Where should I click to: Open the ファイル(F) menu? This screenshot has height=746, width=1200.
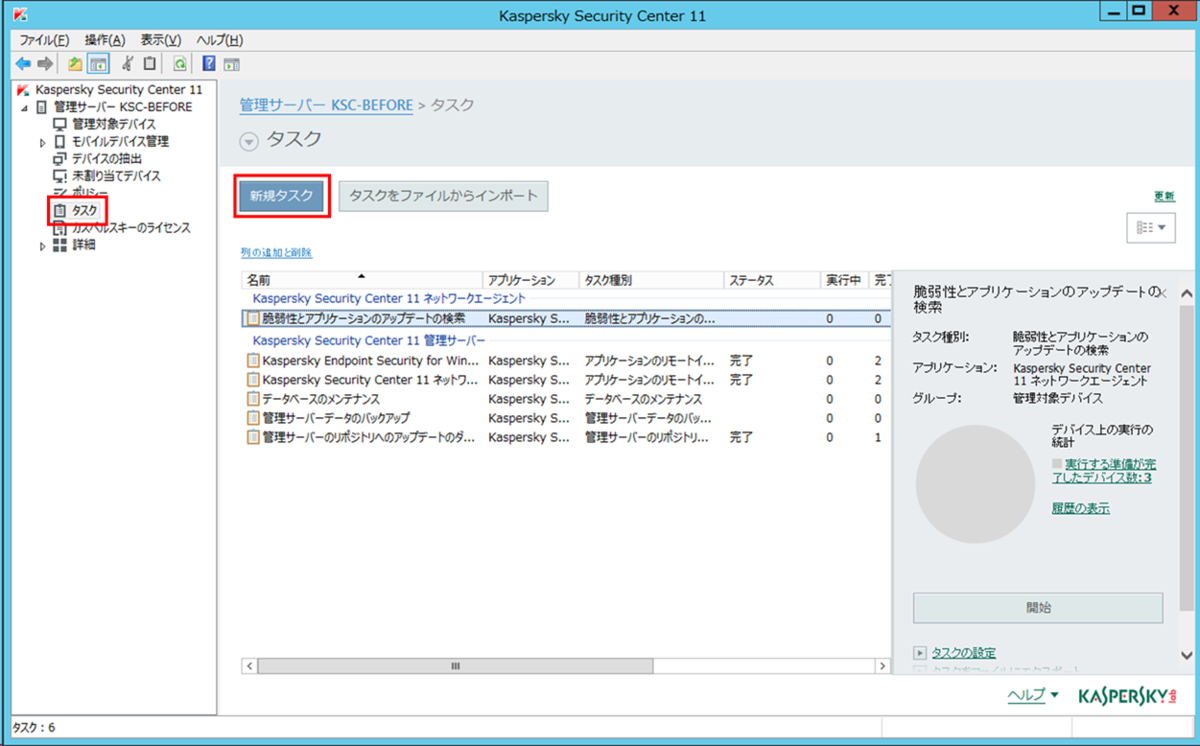point(44,40)
